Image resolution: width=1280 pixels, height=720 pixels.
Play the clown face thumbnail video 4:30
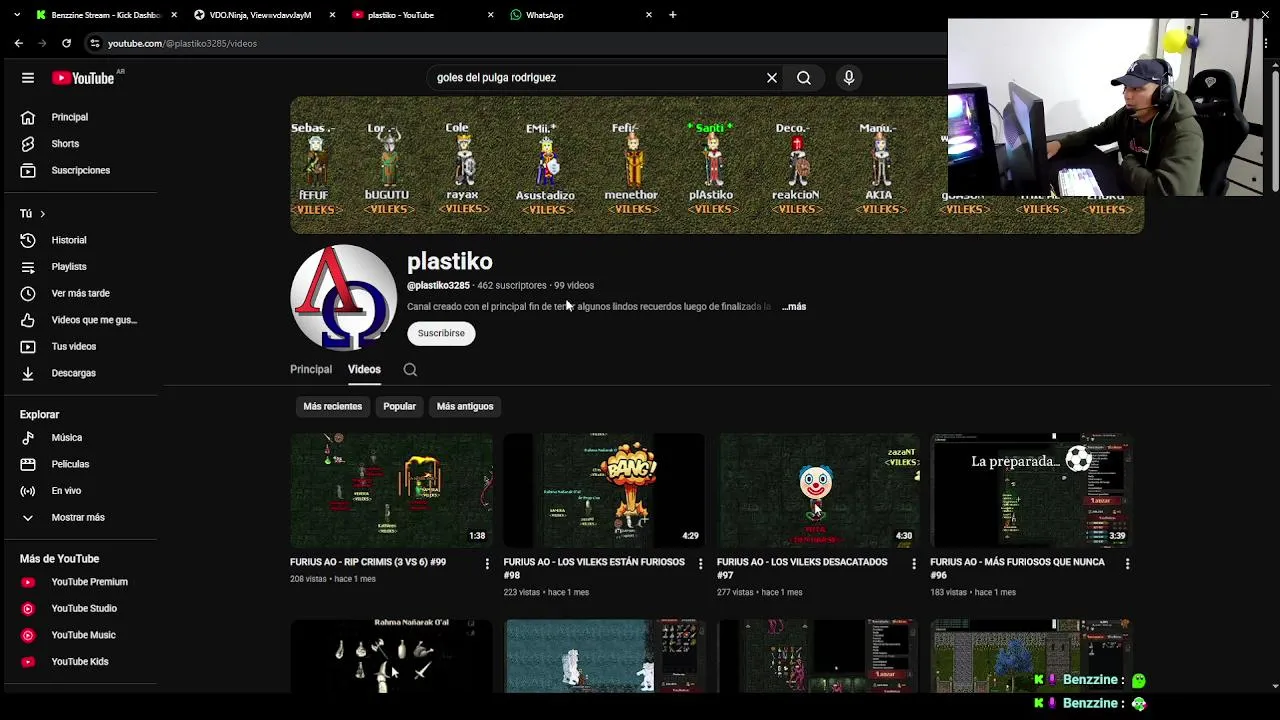tap(818, 490)
